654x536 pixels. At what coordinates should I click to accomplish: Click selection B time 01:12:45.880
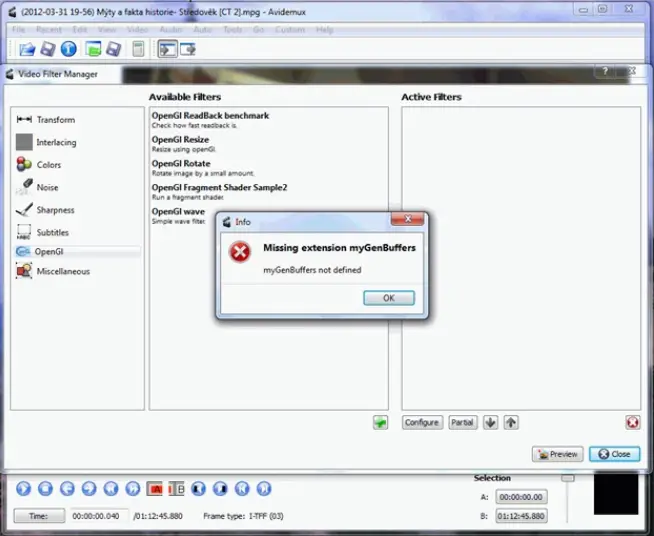521,516
